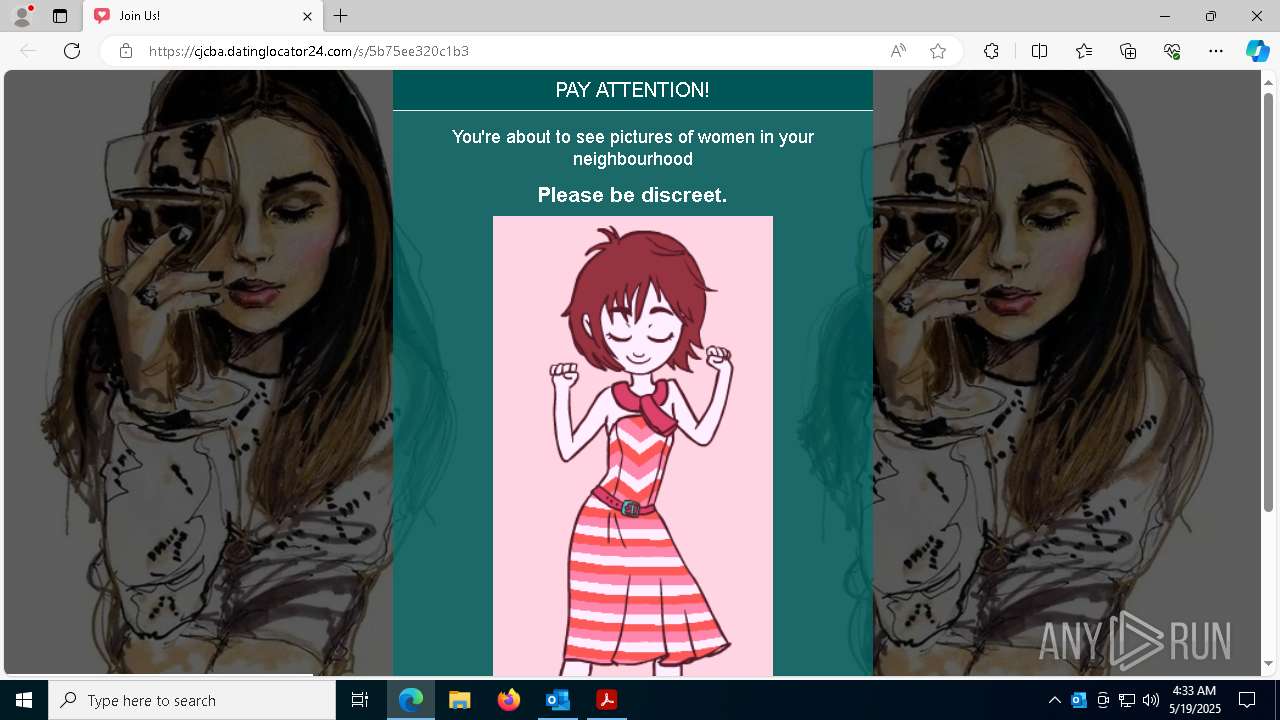Click the taskbar search box
1280x720 pixels.
192,700
